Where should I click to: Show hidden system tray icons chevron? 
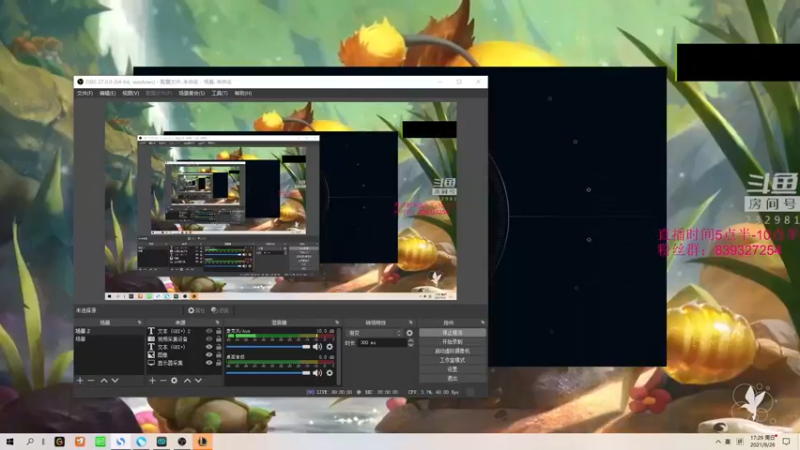click(718, 442)
